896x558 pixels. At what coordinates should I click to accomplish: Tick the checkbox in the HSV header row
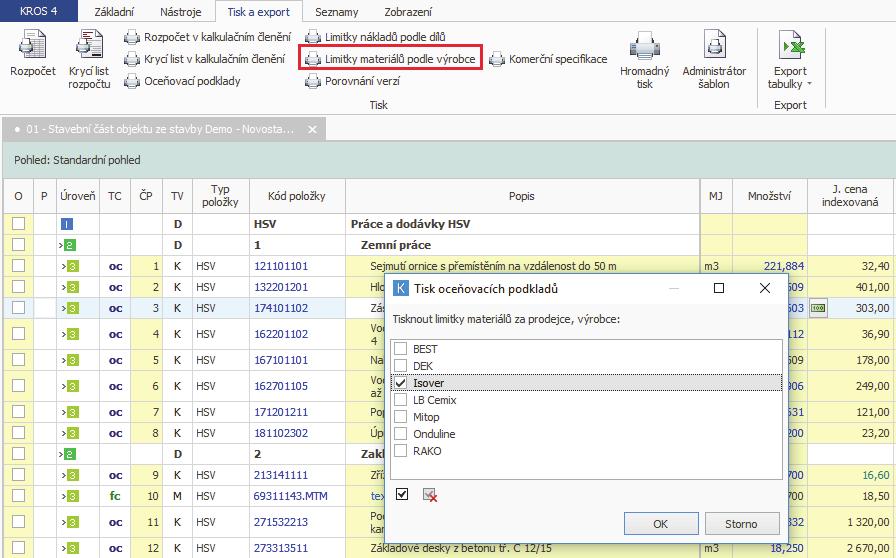point(18,224)
